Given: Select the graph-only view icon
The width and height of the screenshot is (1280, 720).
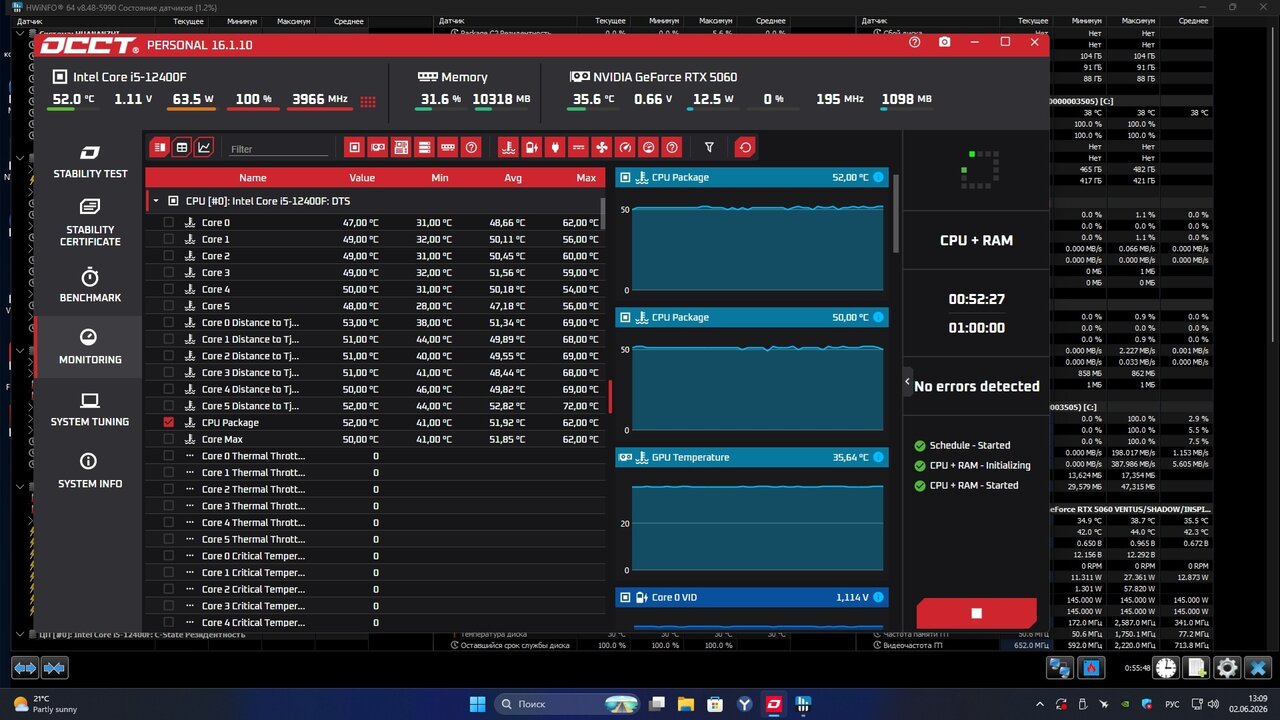Looking at the screenshot, I should (x=204, y=147).
